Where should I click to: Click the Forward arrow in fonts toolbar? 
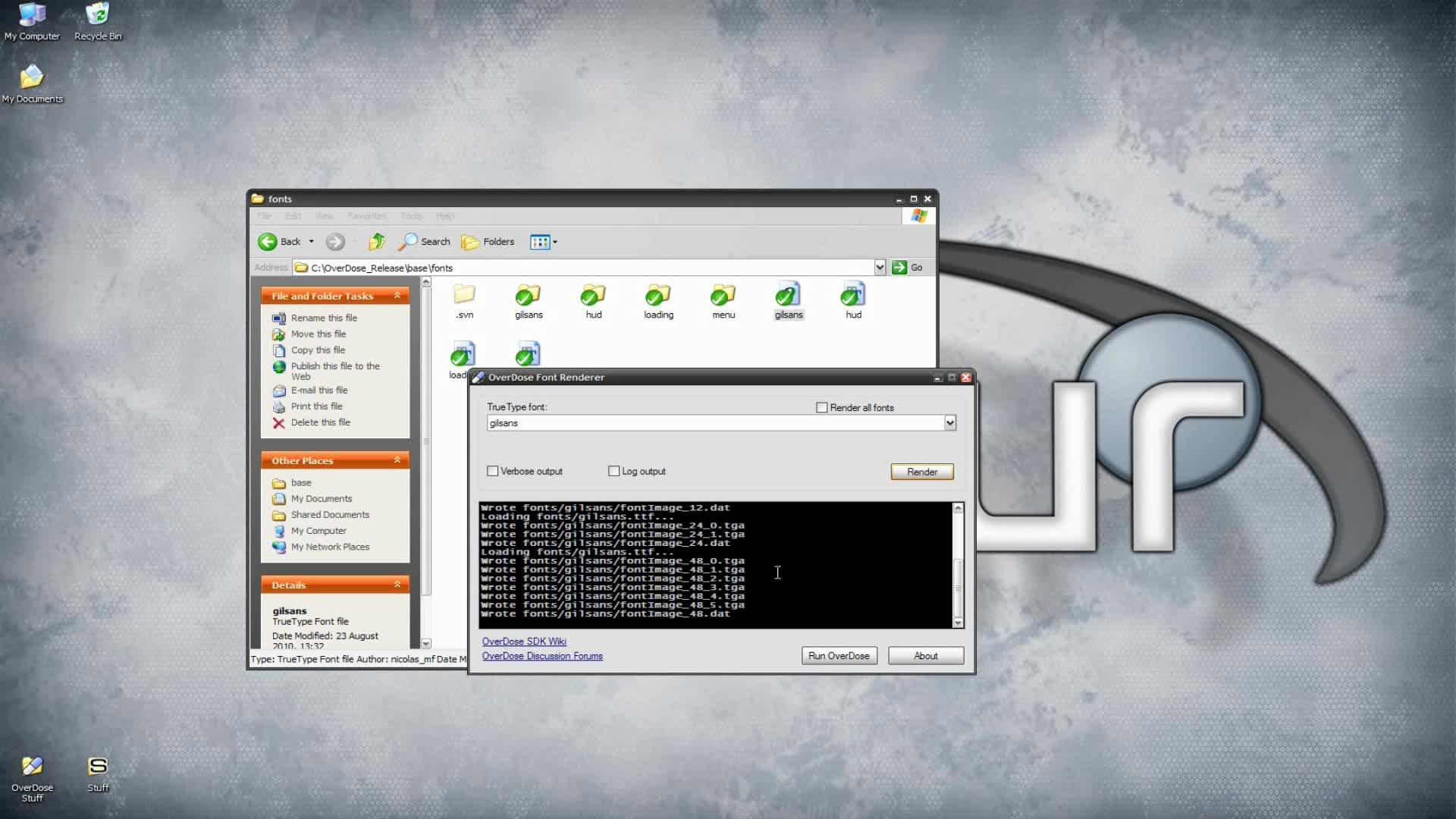[335, 242]
